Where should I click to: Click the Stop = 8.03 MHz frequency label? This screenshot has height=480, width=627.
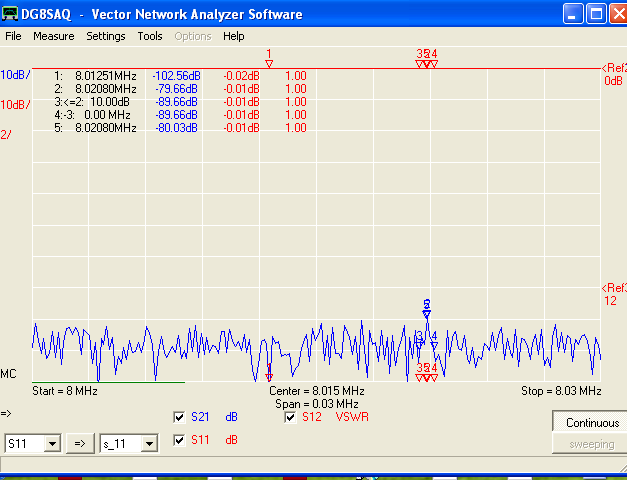pos(561,391)
